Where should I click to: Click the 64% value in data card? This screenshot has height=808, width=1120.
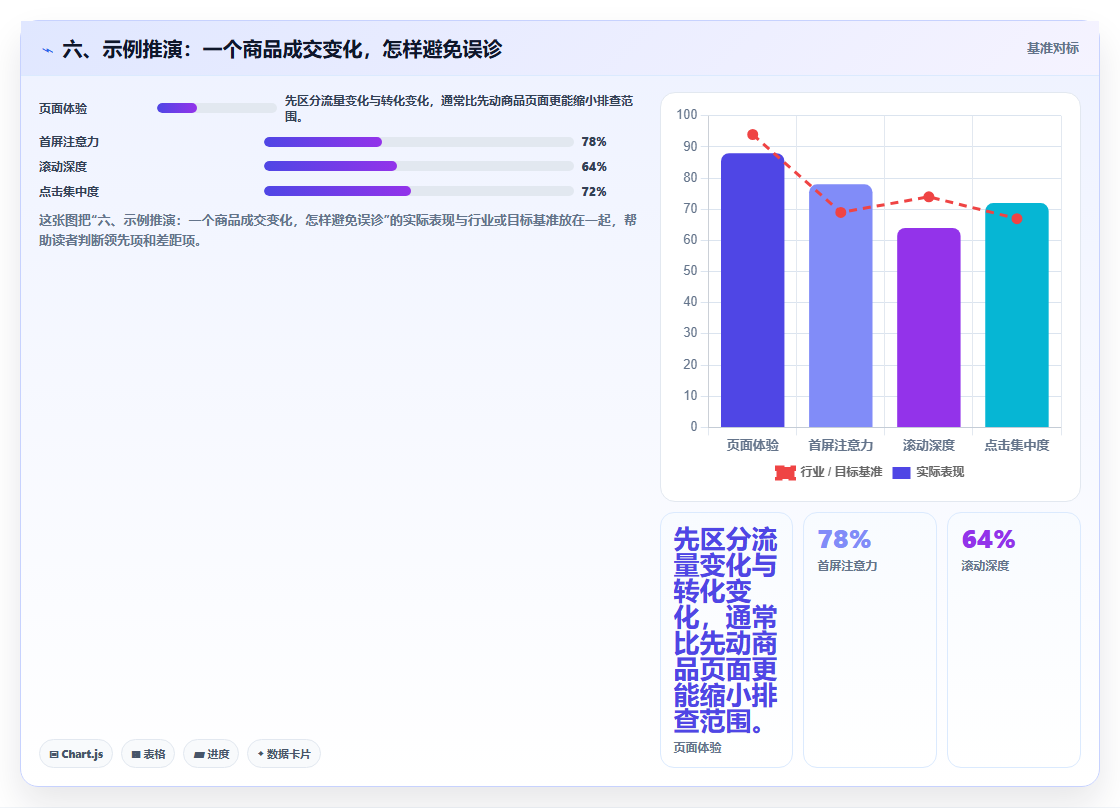988,539
